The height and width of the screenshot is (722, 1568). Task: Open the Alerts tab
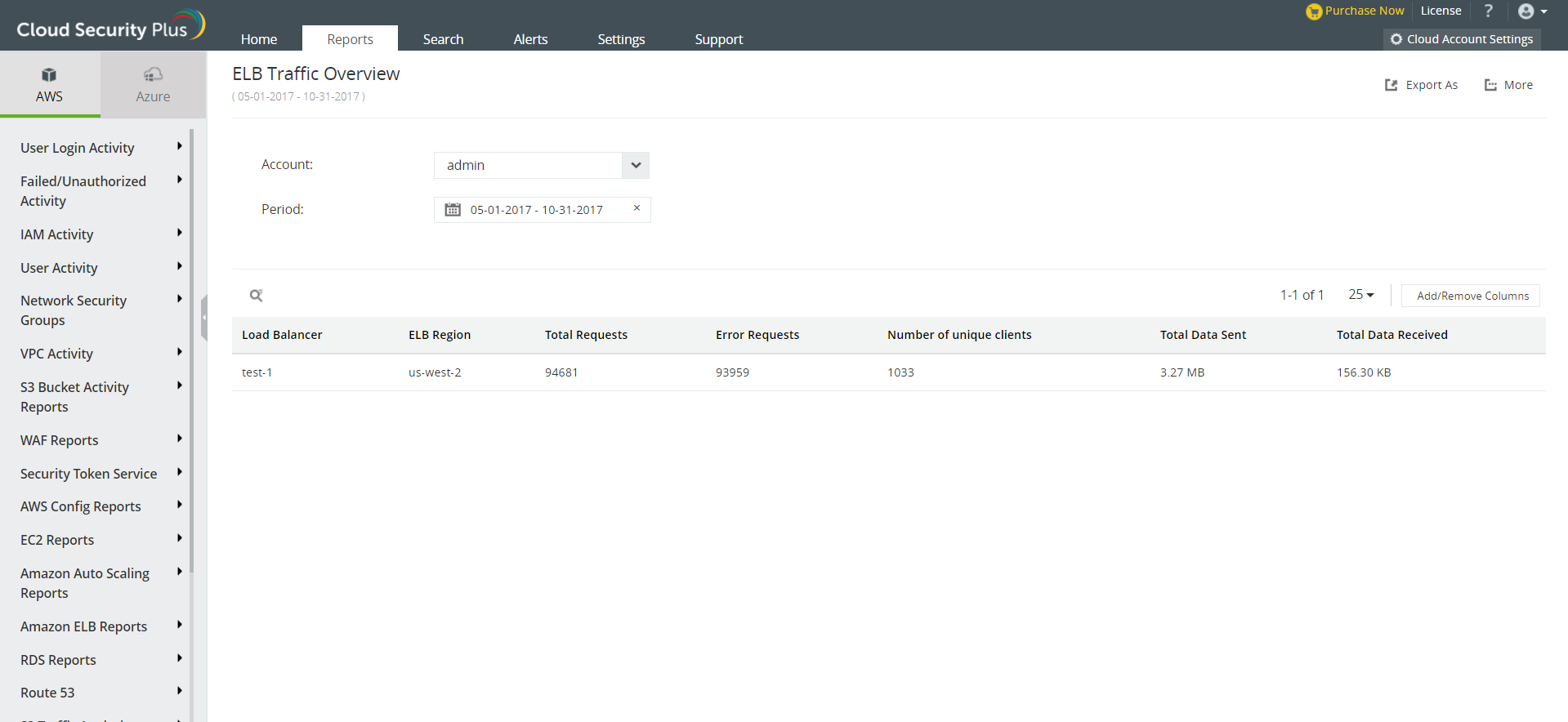[530, 39]
